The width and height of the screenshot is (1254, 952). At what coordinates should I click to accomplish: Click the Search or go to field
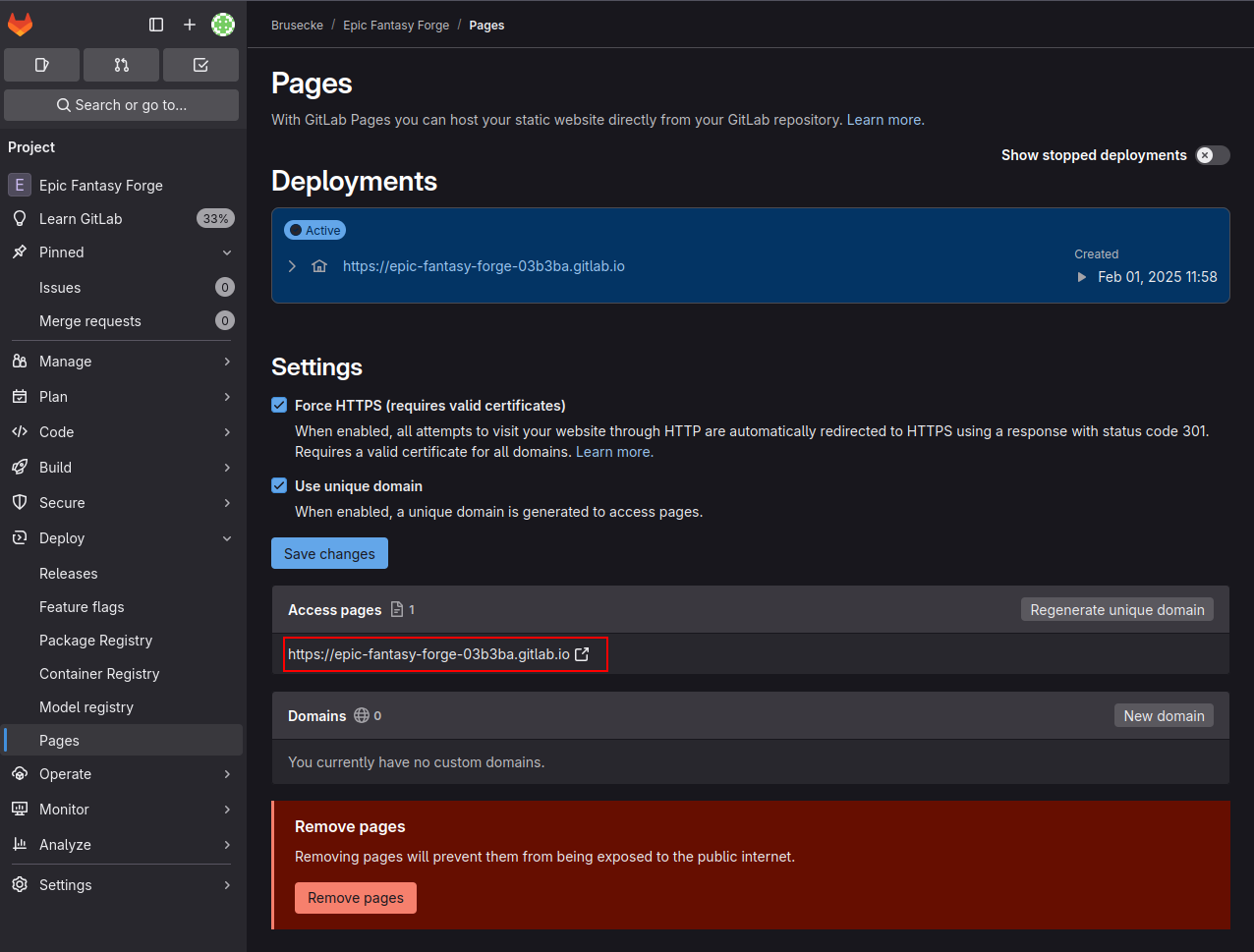(121, 105)
